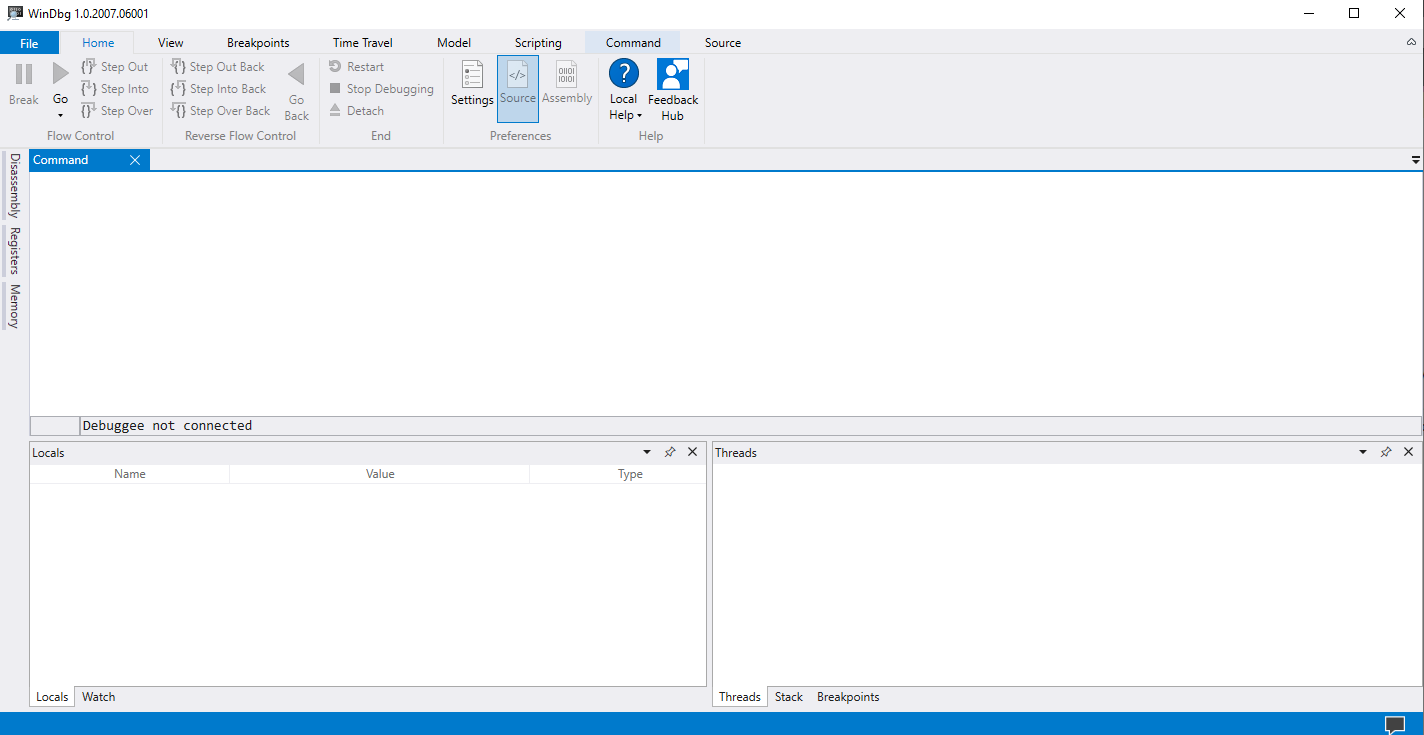Screen dimensions: 1424x735
Task: Click the Go Back button
Action: pos(296,90)
